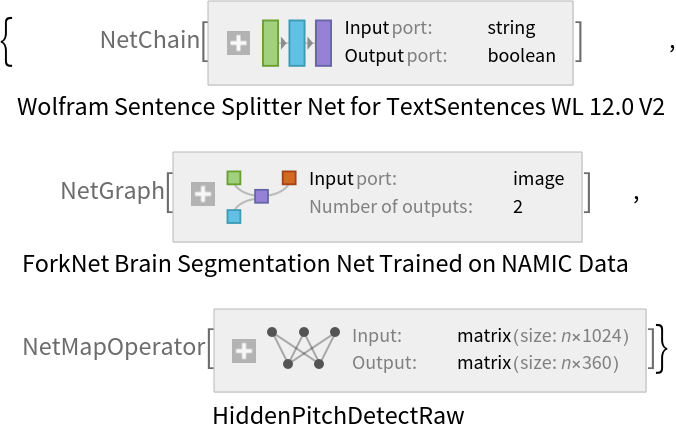Click the blue bottom node in NetGraph icon

(x=234, y=215)
